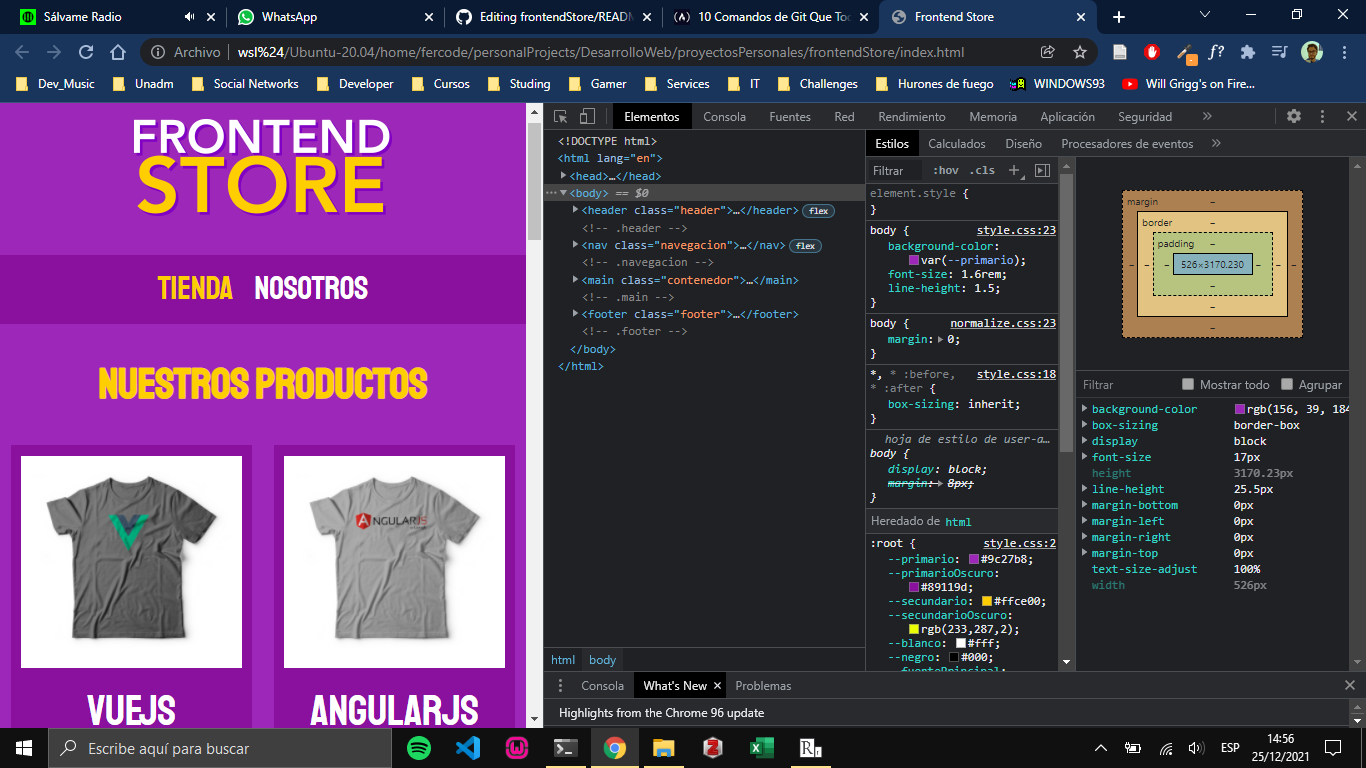Viewport: 1366px width, 768px height.
Task: Toggle the :hov element state panel
Action: pyautogui.click(x=945, y=171)
